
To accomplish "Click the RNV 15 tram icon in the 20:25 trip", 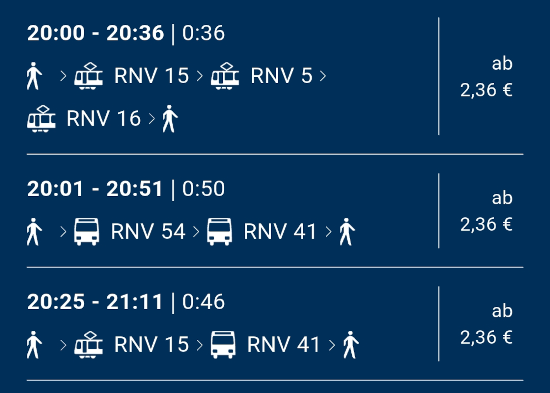I will coord(88,345).
